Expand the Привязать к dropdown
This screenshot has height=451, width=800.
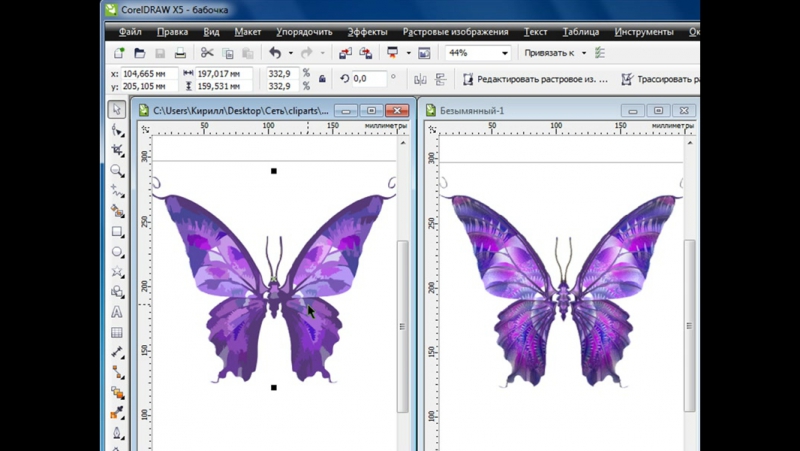click(584, 53)
